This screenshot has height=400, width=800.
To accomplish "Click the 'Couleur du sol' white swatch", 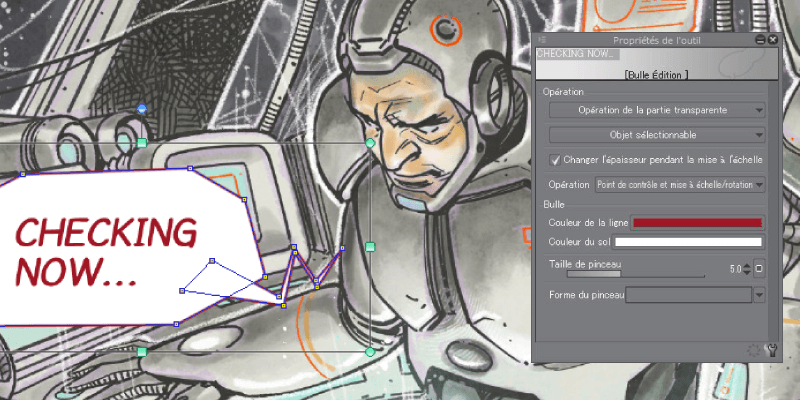I will 688,242.
